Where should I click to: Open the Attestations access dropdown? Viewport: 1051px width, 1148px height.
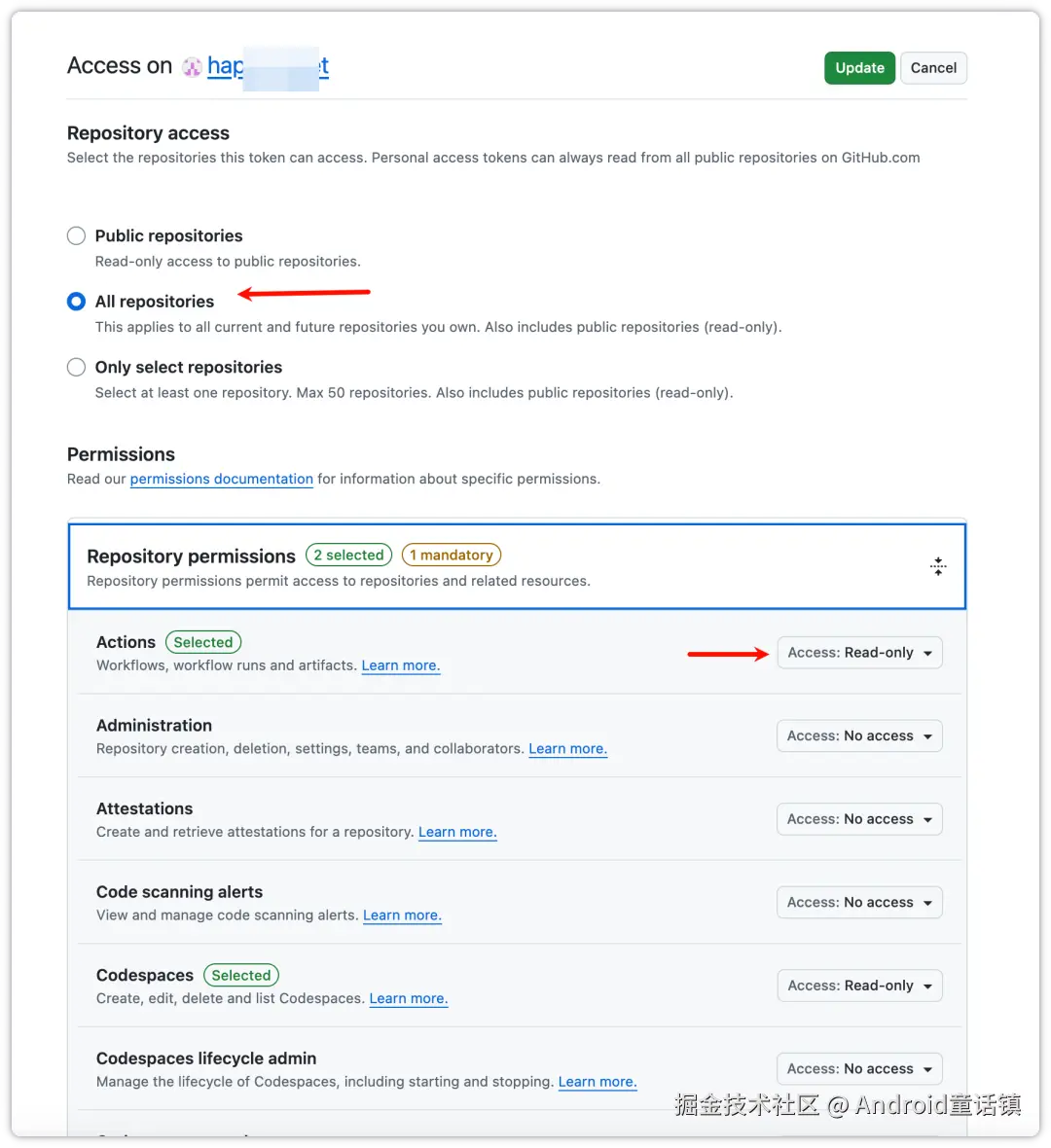(x=858, y=818)
